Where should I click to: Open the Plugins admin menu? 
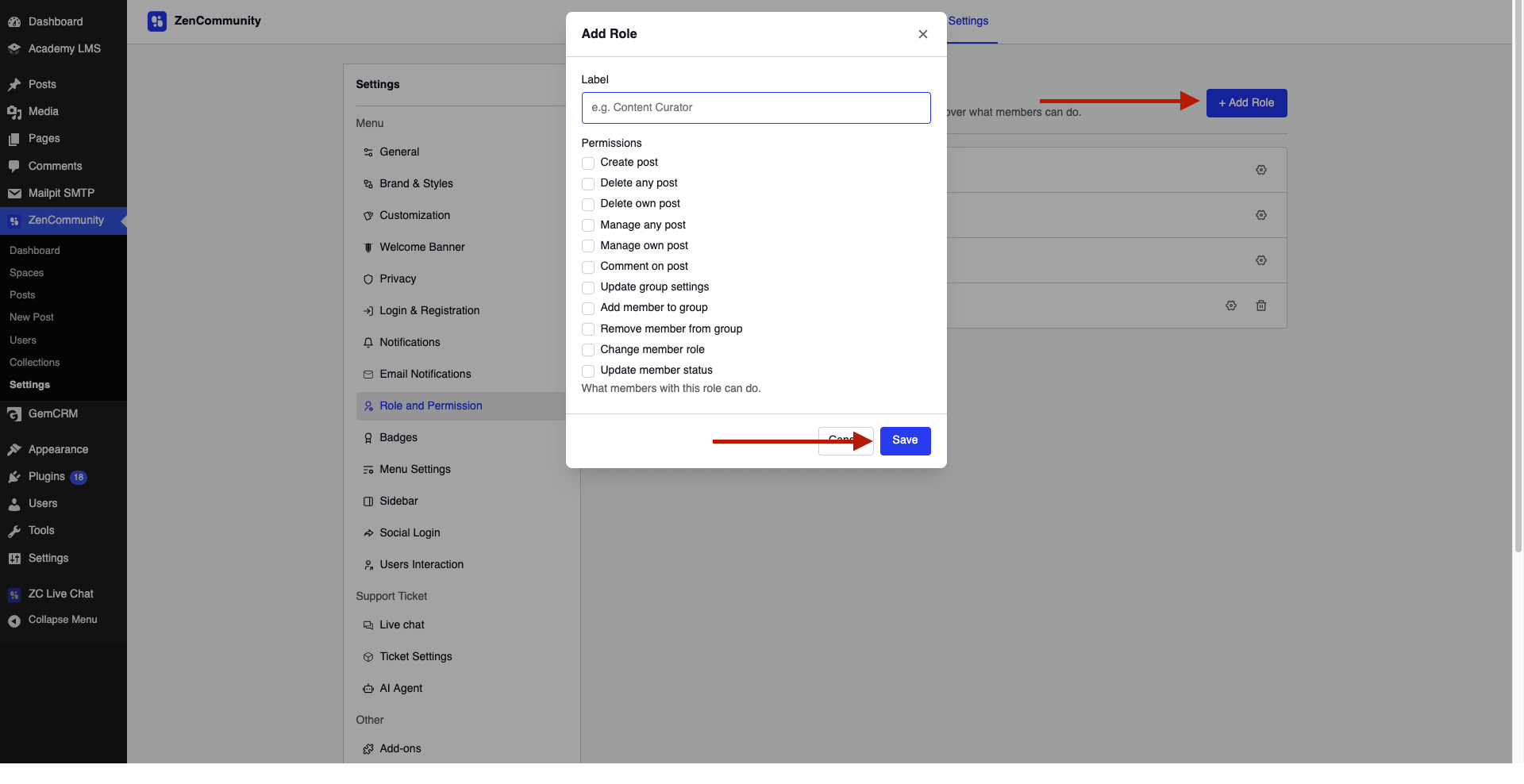coord(47,477)
